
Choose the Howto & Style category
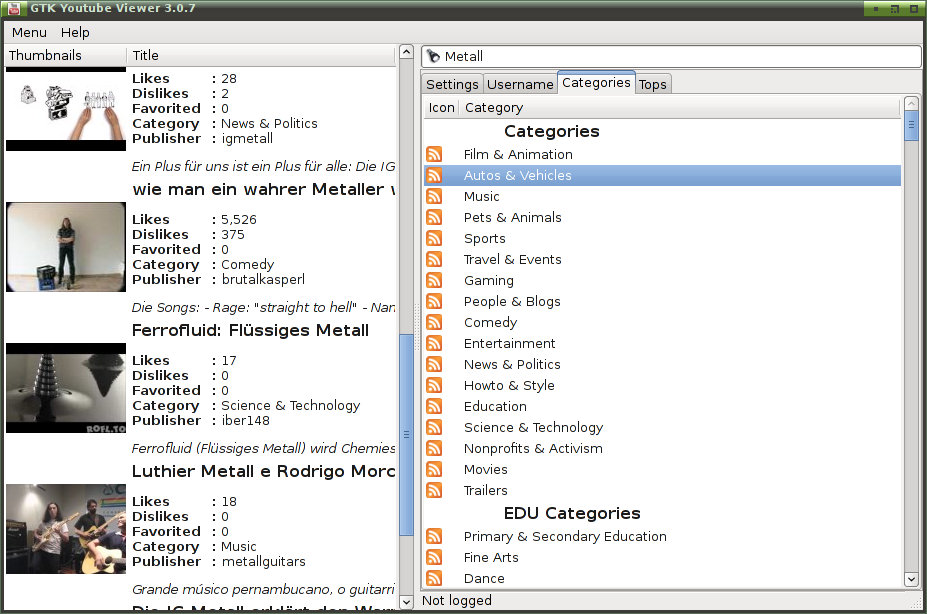click(509, 385)
